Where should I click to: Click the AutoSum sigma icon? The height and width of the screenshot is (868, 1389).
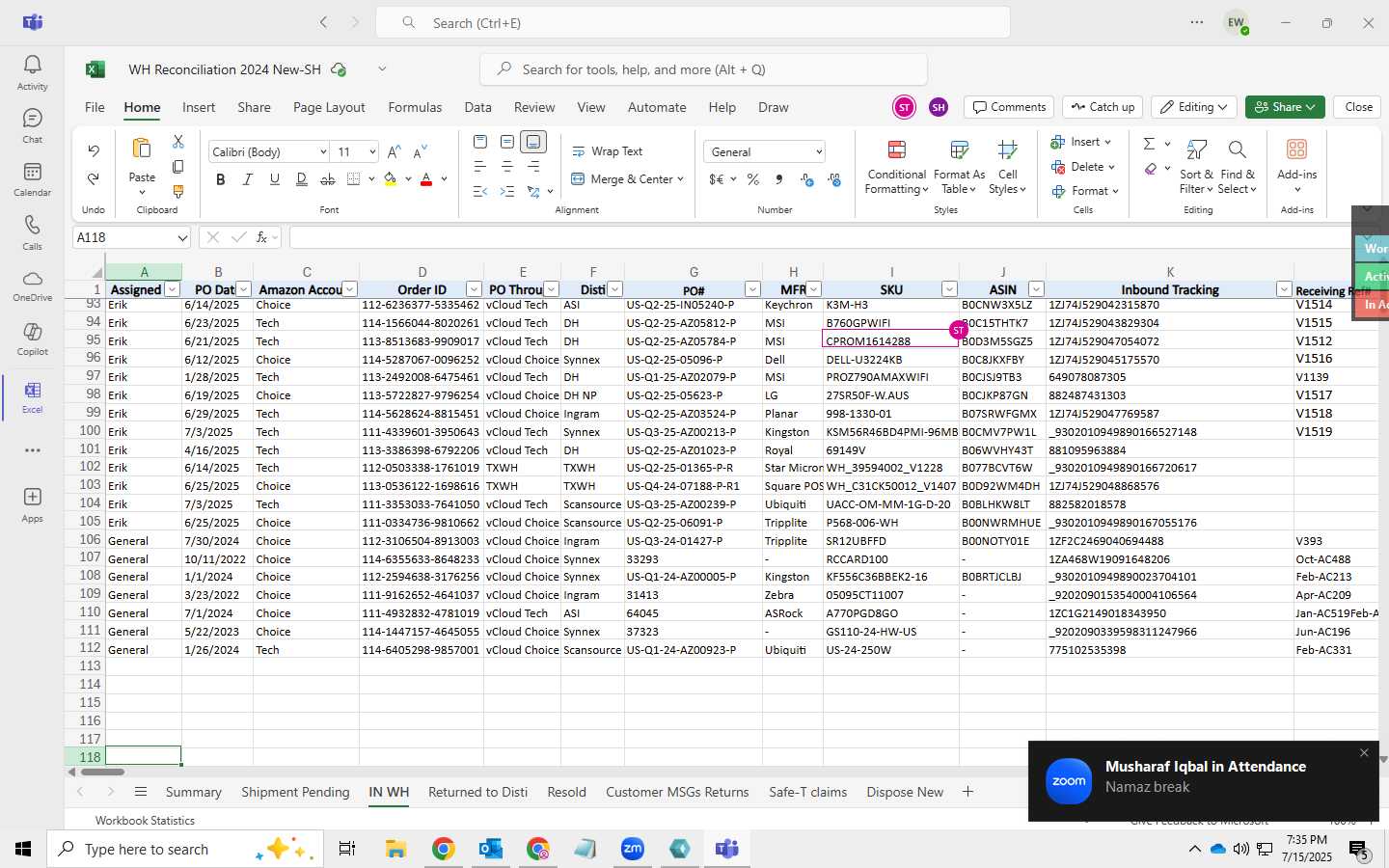pos(1149,143)
